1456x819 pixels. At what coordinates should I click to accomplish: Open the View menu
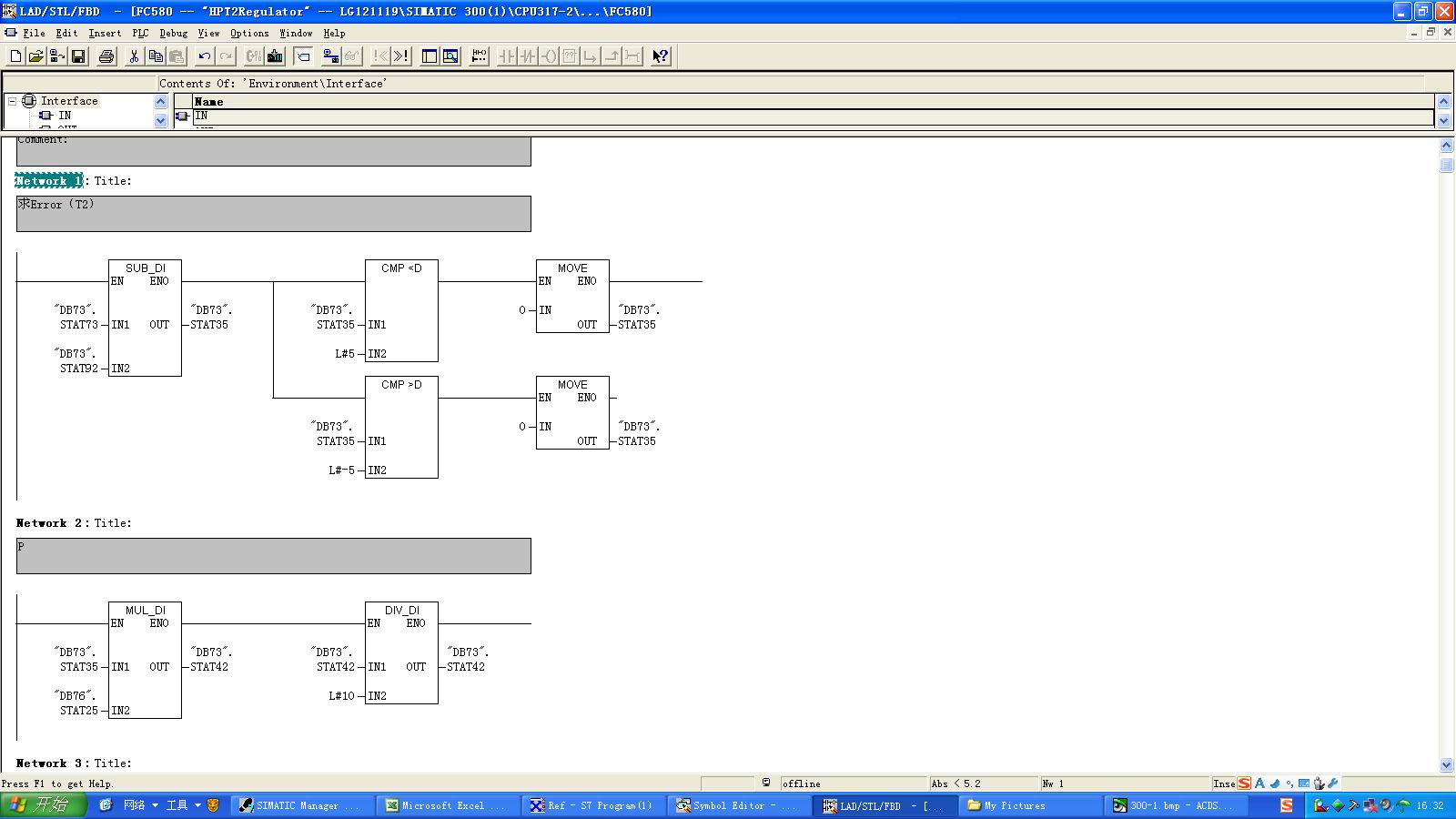208,33
